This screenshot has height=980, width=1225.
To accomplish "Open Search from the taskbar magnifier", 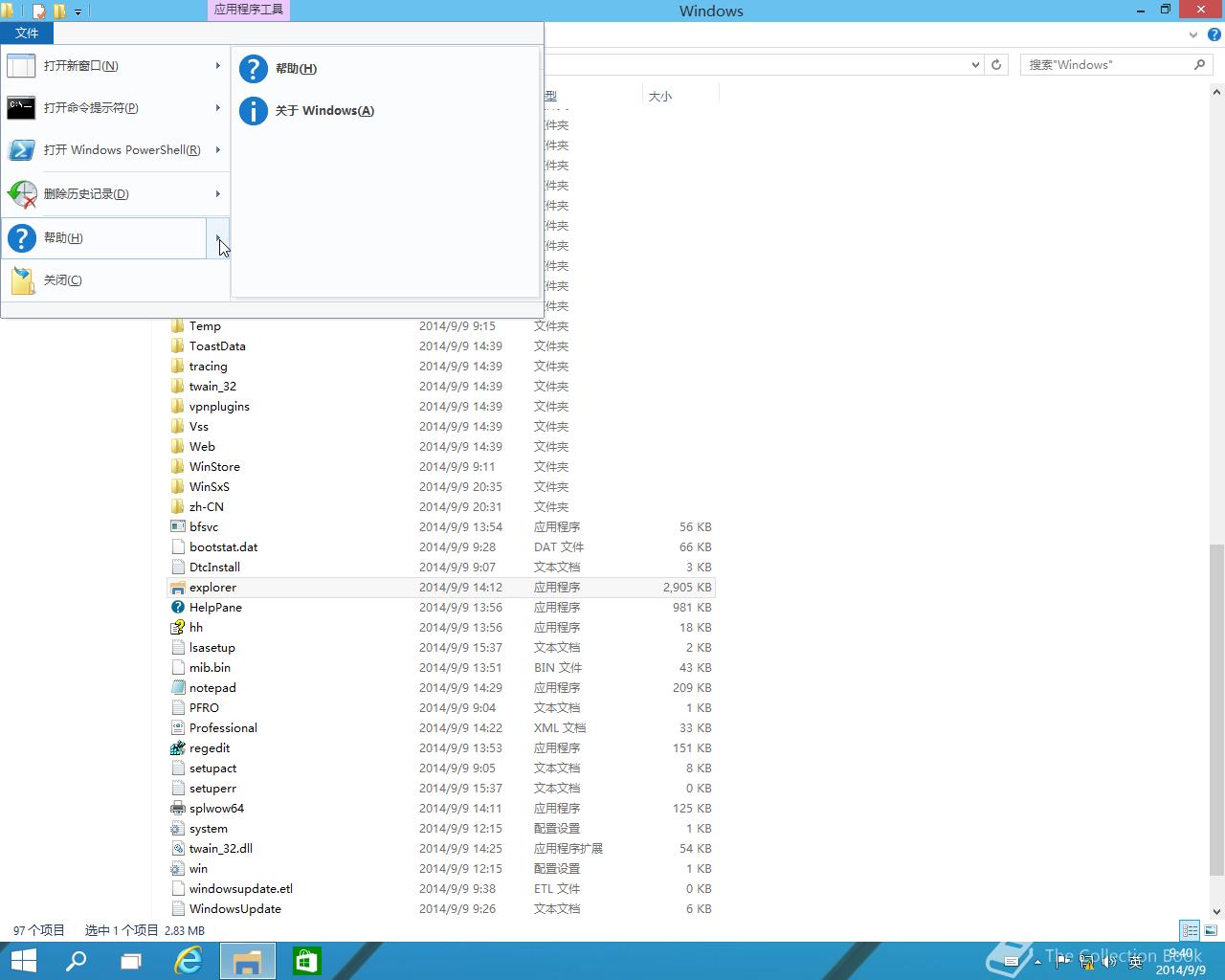I will click(x=76, y=961).
